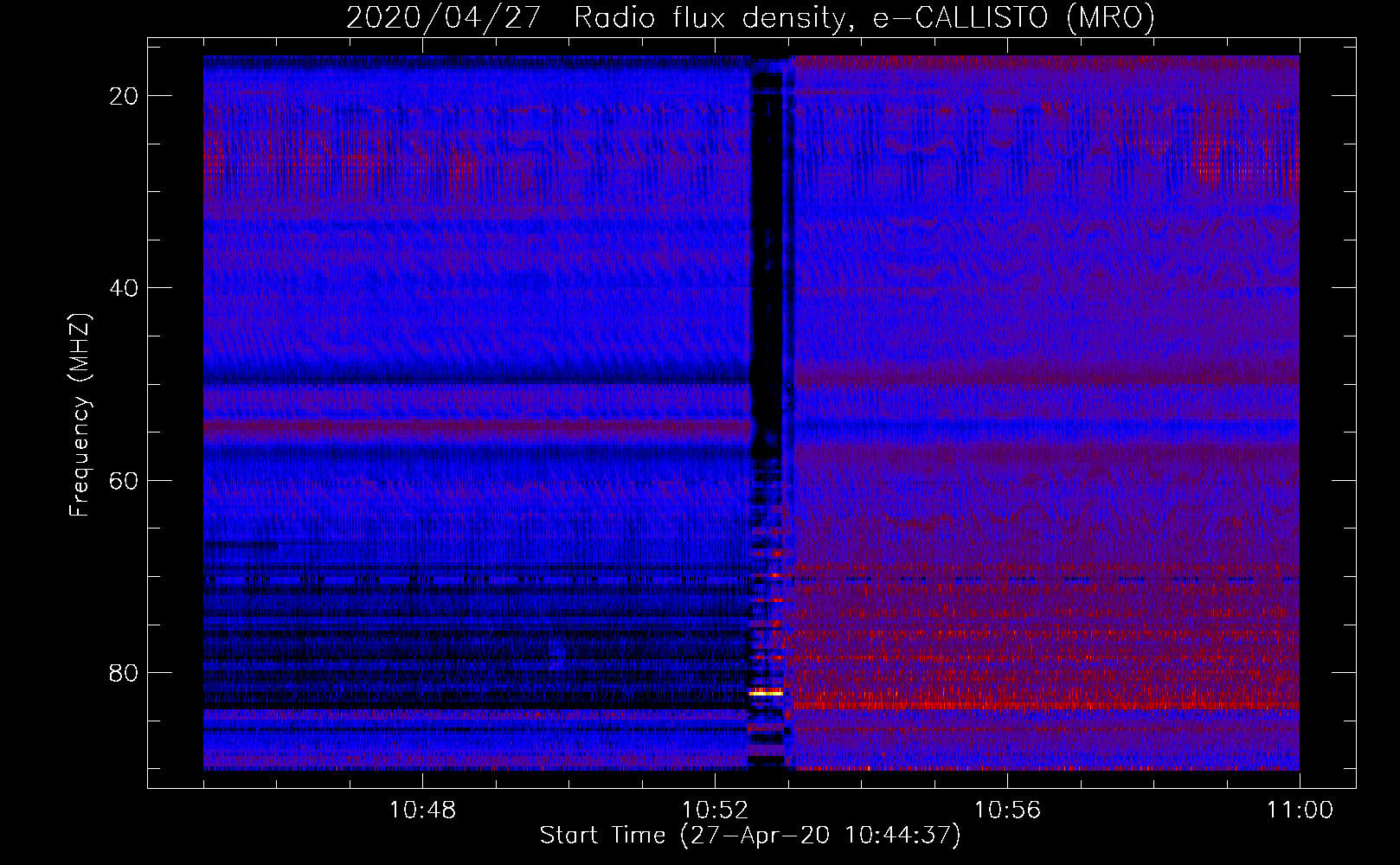Click the 10:52 time tick label
The image size is (1400, 865).
coord(715,811)
